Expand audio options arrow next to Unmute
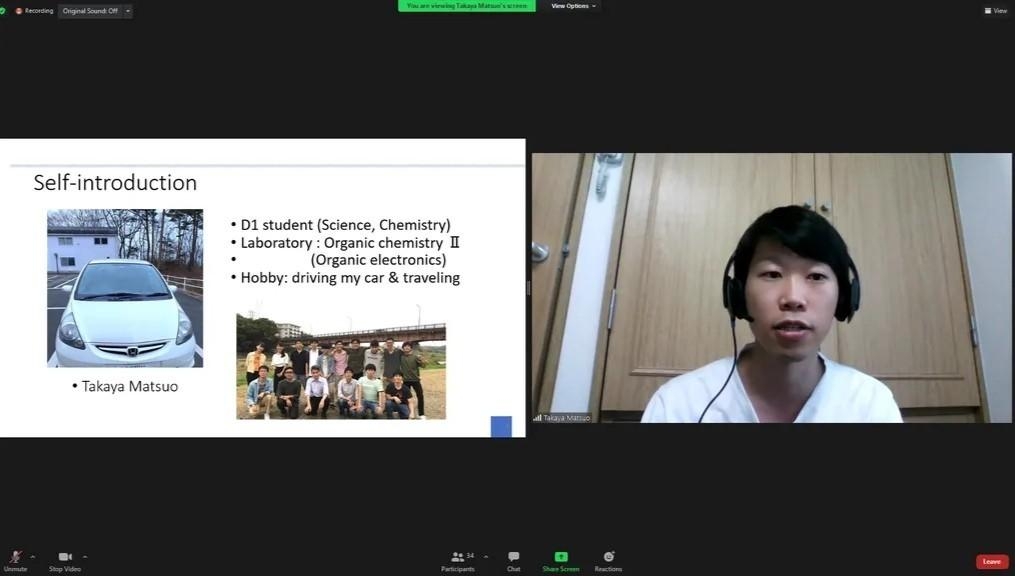 pos(33,556)
